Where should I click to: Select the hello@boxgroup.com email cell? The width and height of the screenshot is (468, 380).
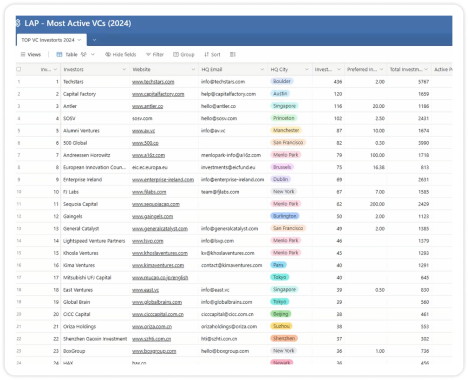(x=233, y=351)
